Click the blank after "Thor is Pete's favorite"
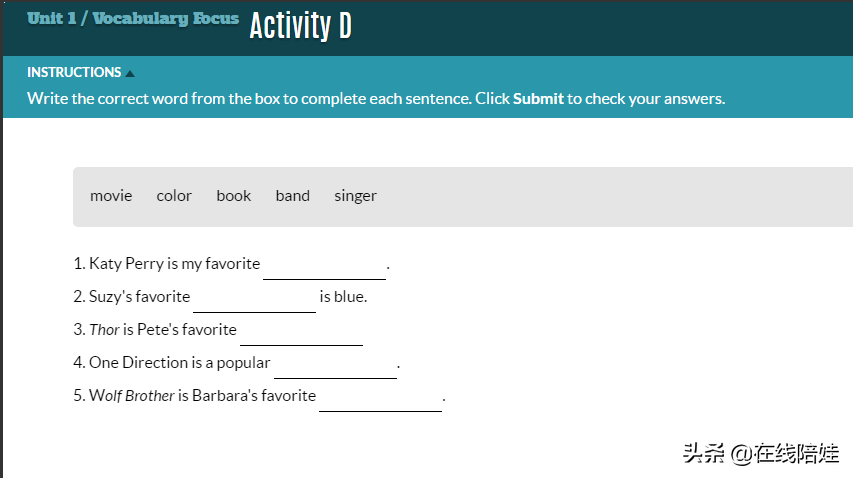The width and height of the screenshot is (853, 478). click(x=301, y=331)
